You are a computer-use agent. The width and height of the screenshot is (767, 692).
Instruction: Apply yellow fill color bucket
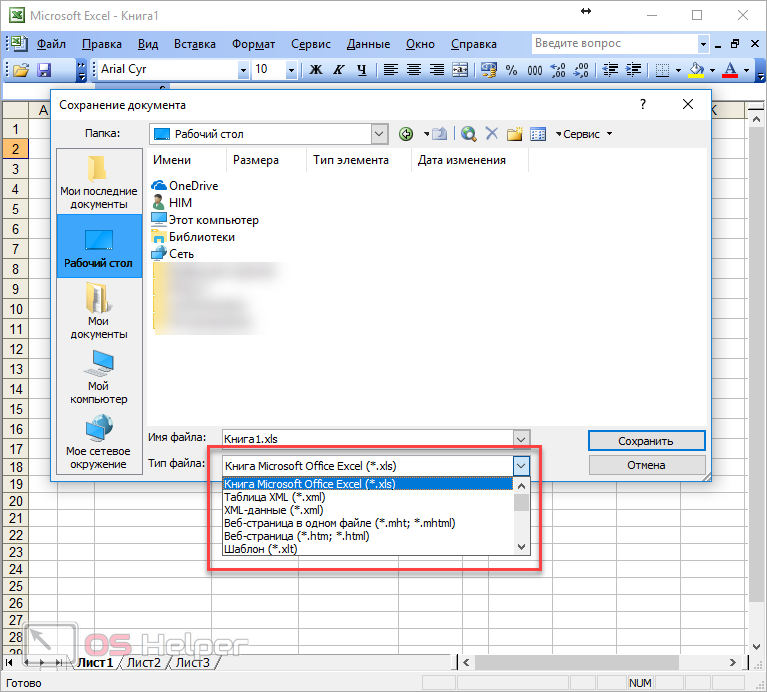pos(697,70)
